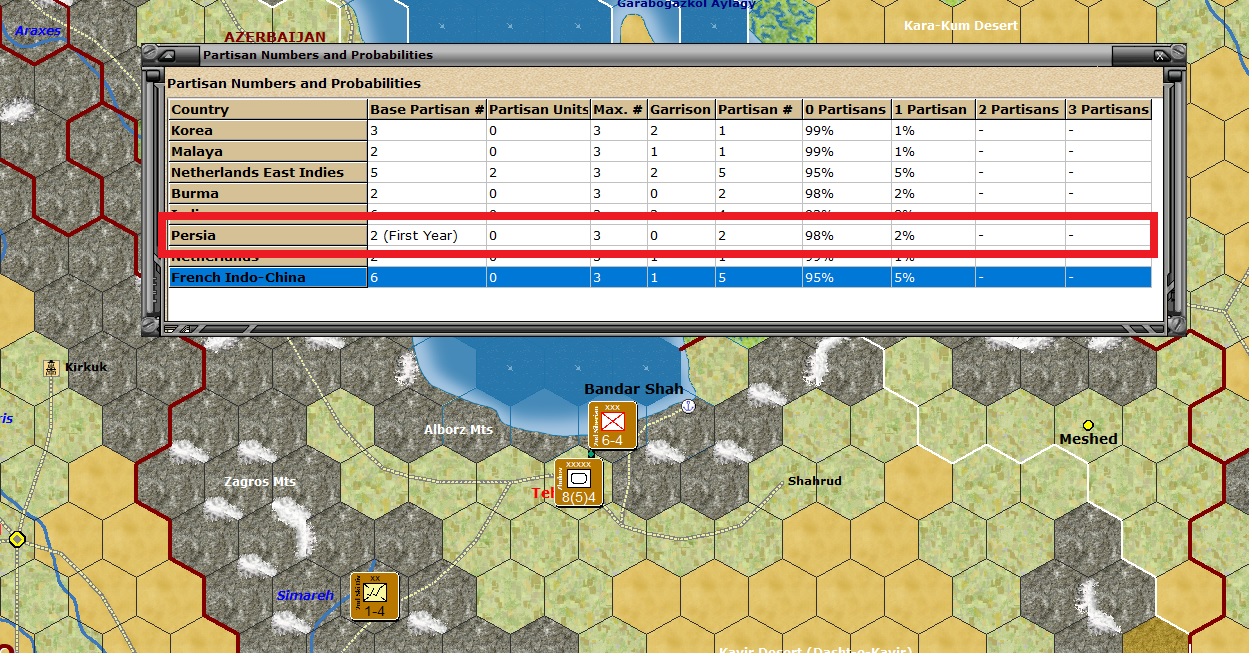Click the window title bar text
The height and width of the screenshot is (656, 1252).
pos(318,55)
